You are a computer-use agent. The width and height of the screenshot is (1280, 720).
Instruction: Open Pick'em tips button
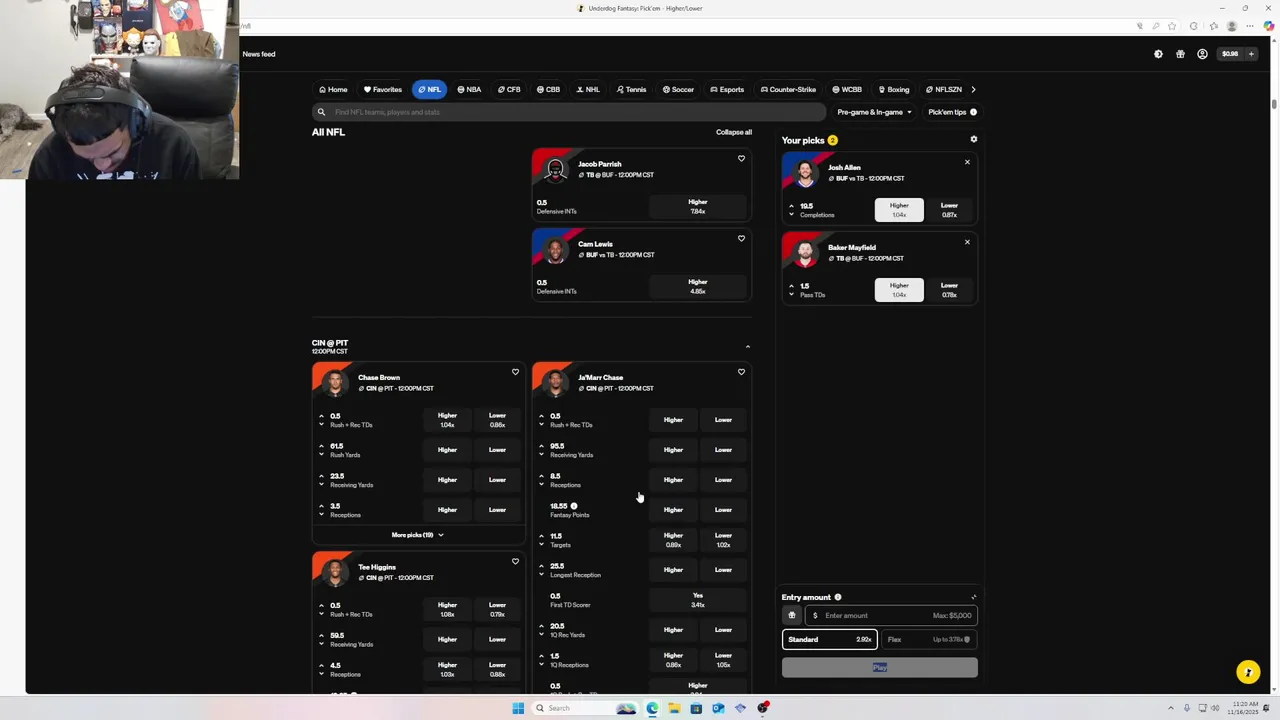pyautogui.click(x=952, y=112)
